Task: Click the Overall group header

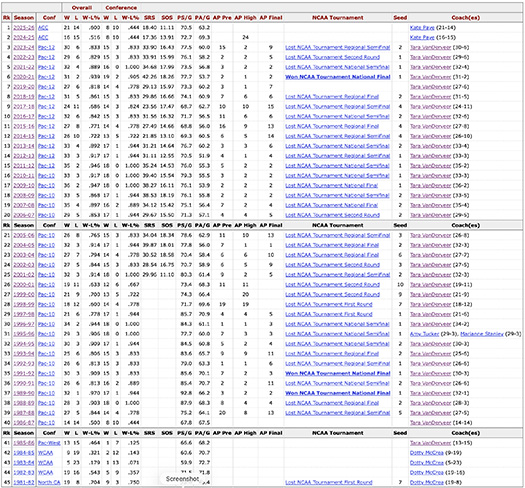Action: click(82, 7)
